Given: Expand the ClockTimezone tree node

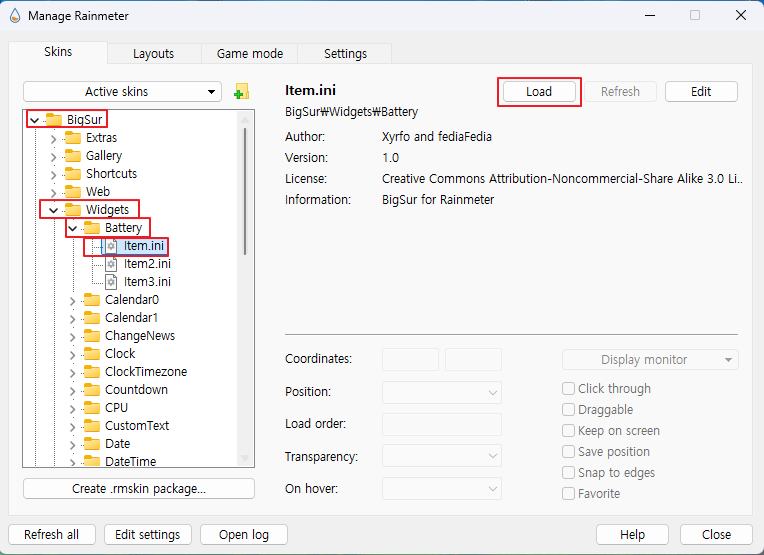Looking at the screenshot, I should tap(73, 374).
